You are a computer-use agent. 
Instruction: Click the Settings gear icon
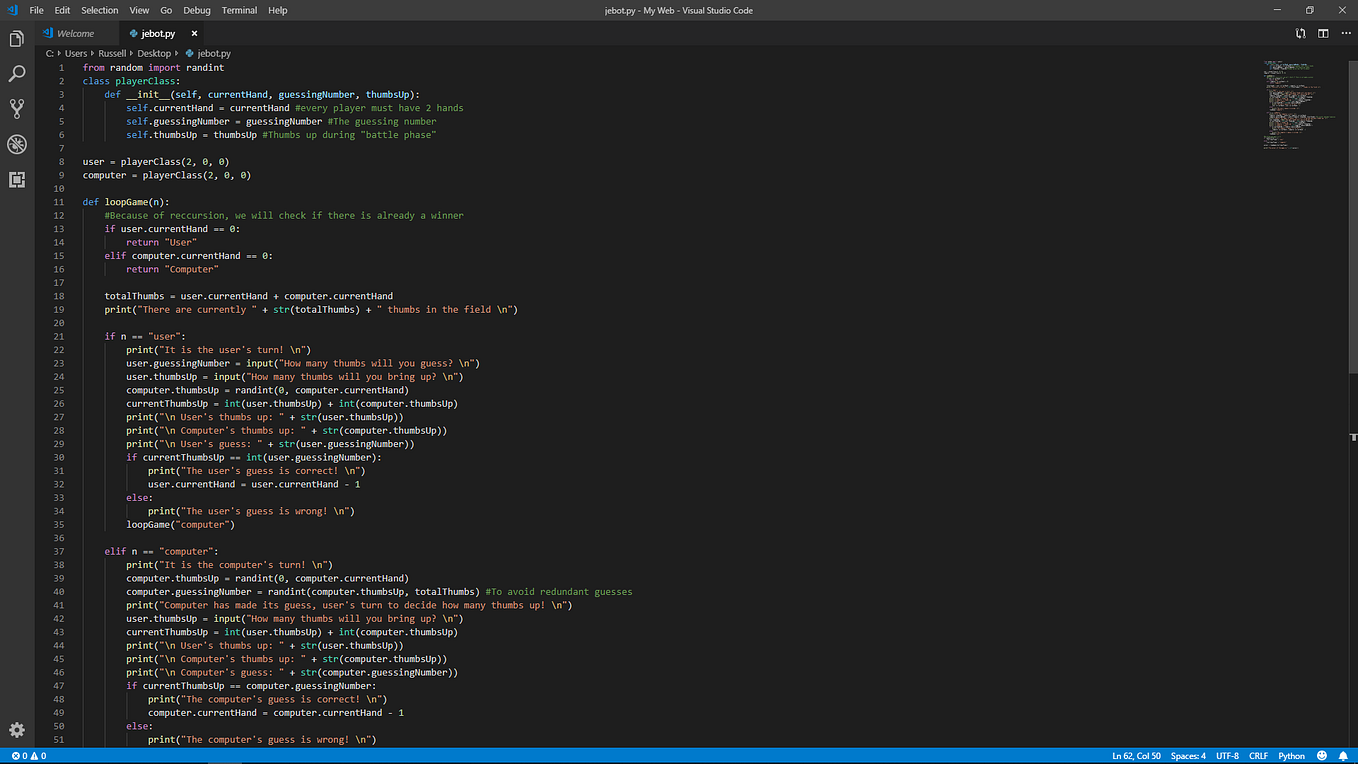(x=16, y=731)
